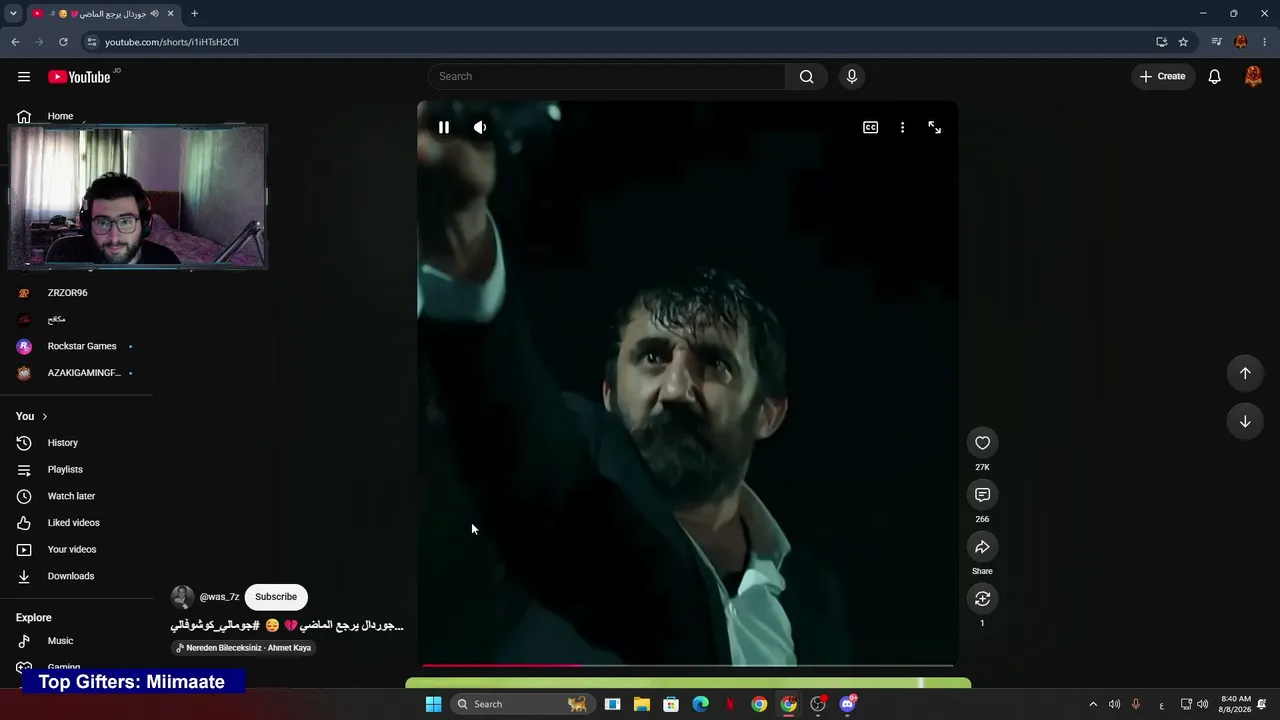Toggle closed captions on the Short
1280x720 pixels.
870,127
